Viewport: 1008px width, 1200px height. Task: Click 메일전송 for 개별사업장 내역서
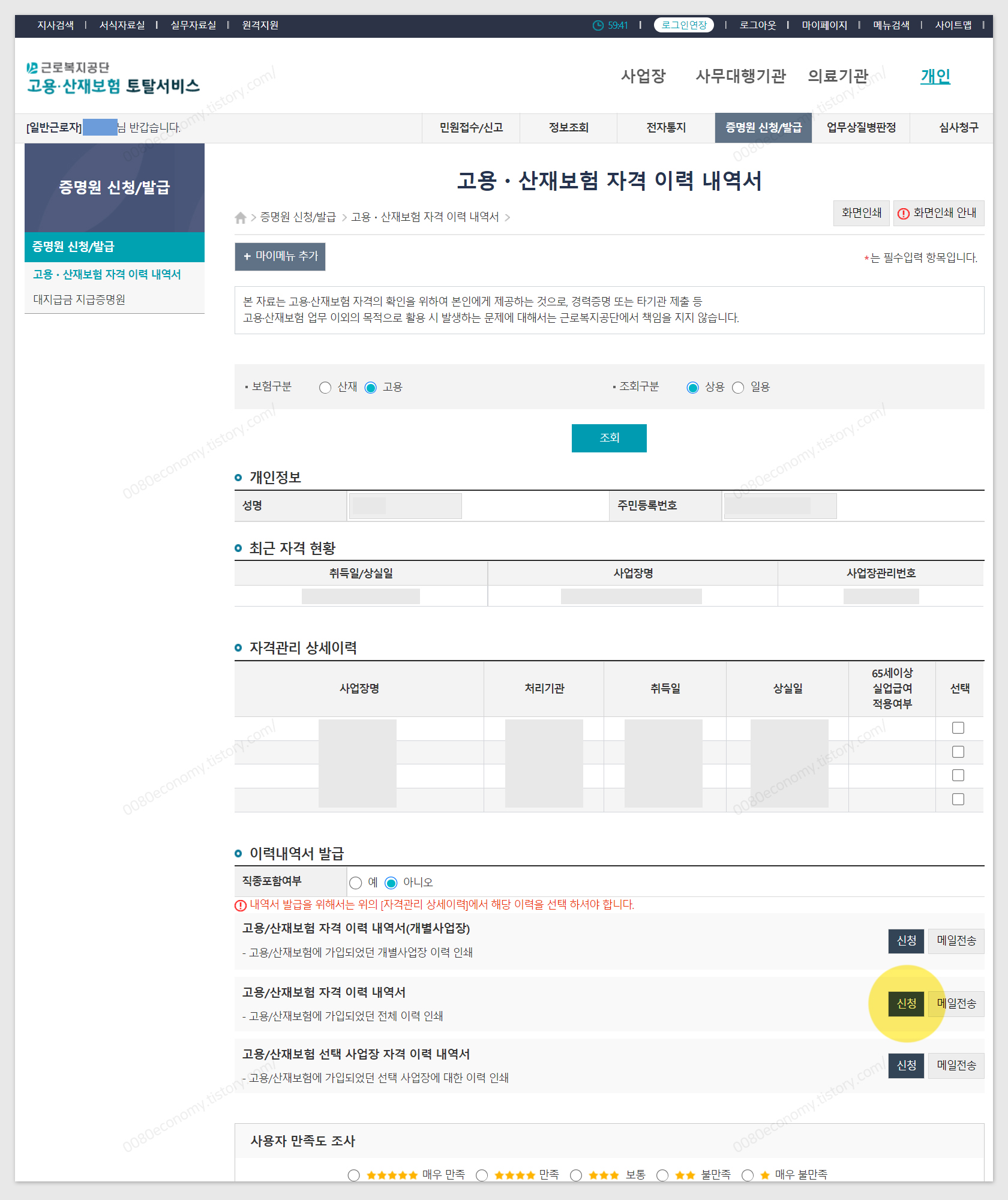[956, 941]
